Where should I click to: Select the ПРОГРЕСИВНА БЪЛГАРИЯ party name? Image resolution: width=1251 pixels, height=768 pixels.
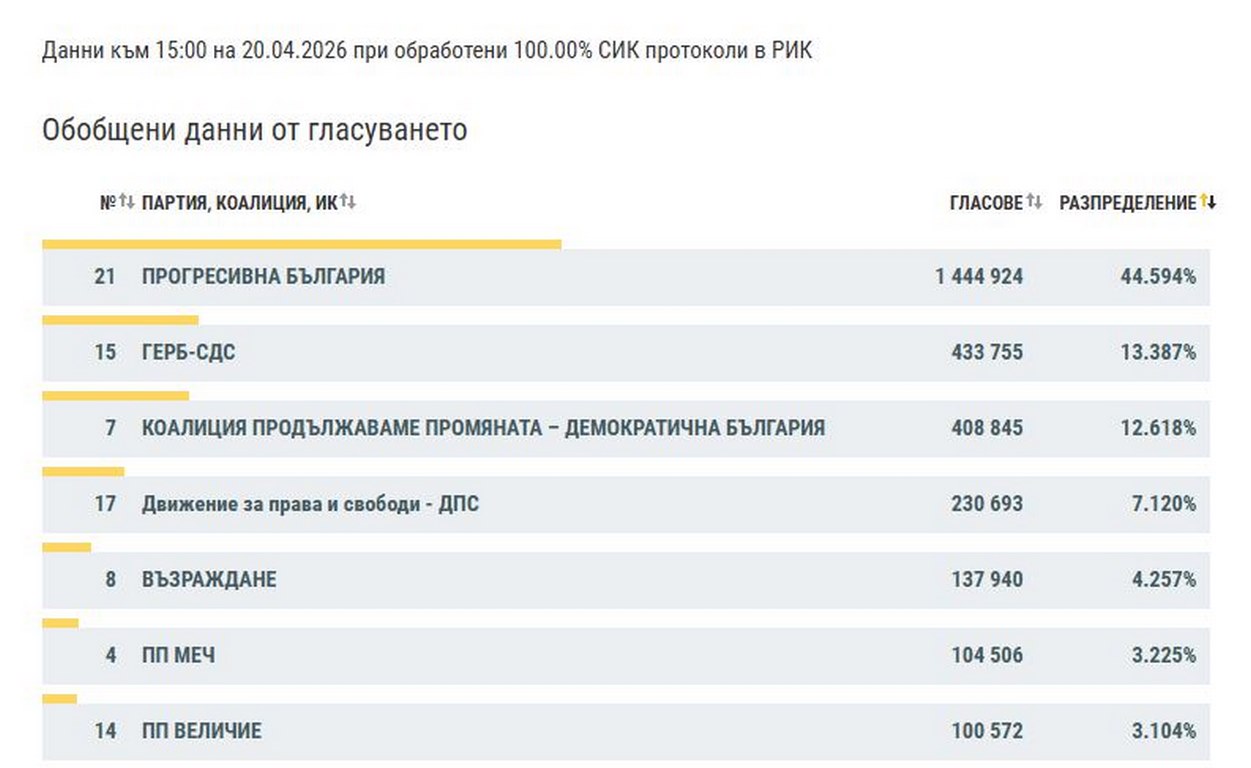263,277
